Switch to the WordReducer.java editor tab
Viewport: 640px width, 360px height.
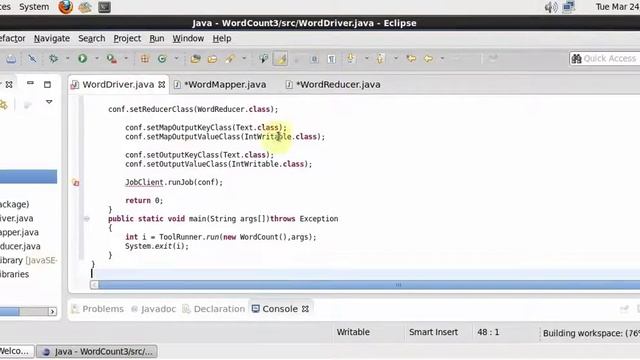coord(333,84)
